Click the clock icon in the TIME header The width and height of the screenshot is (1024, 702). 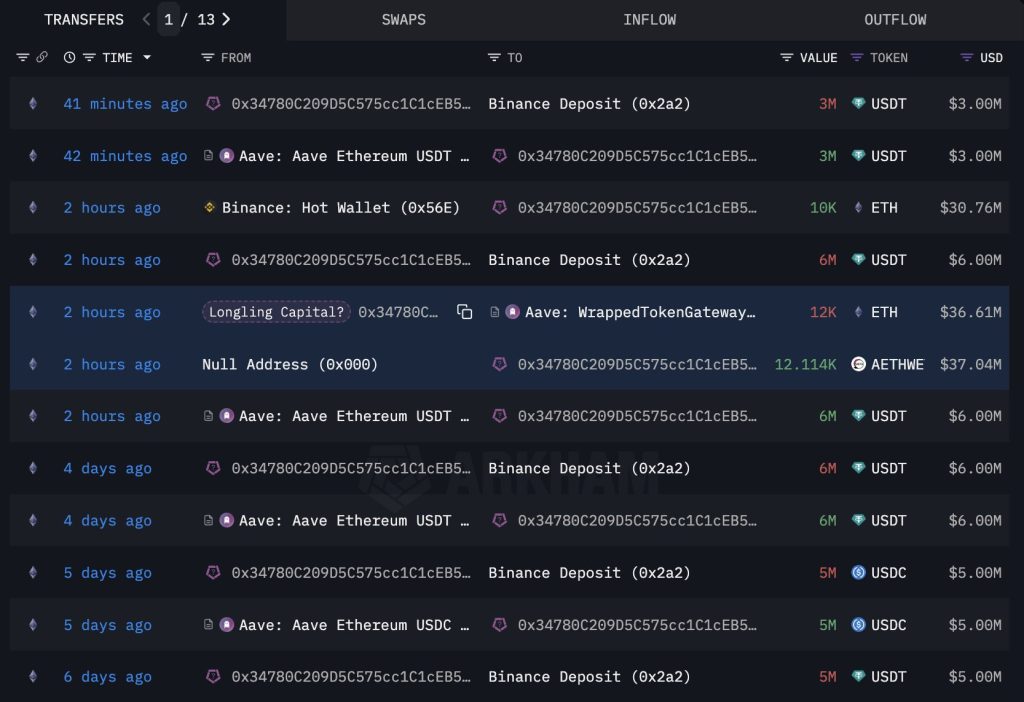[x=69, y=58]
